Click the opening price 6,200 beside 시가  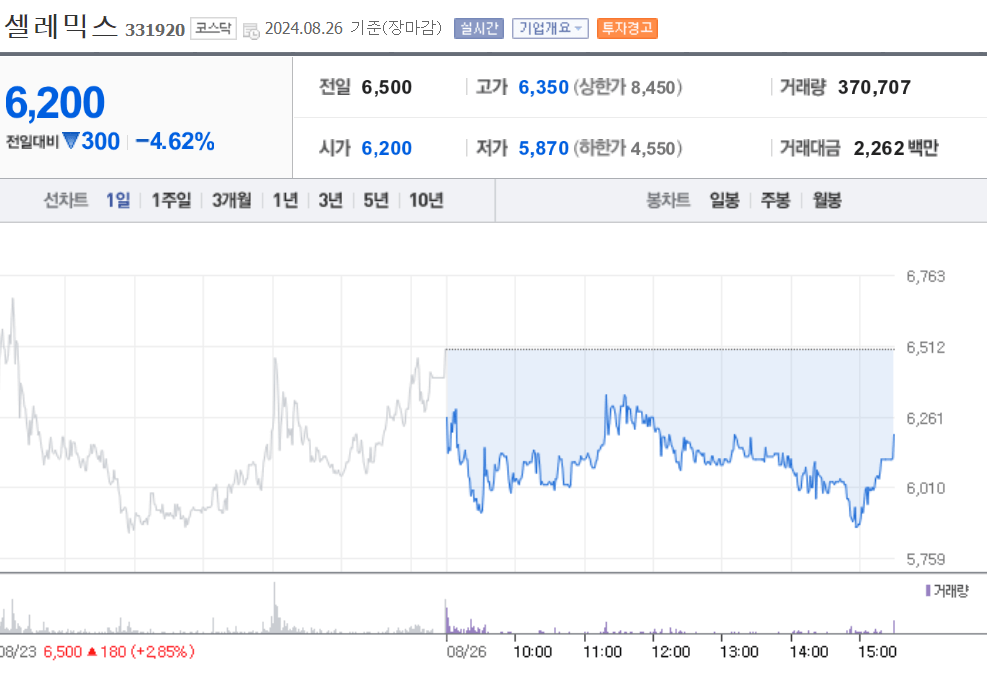tap(386, 148)
